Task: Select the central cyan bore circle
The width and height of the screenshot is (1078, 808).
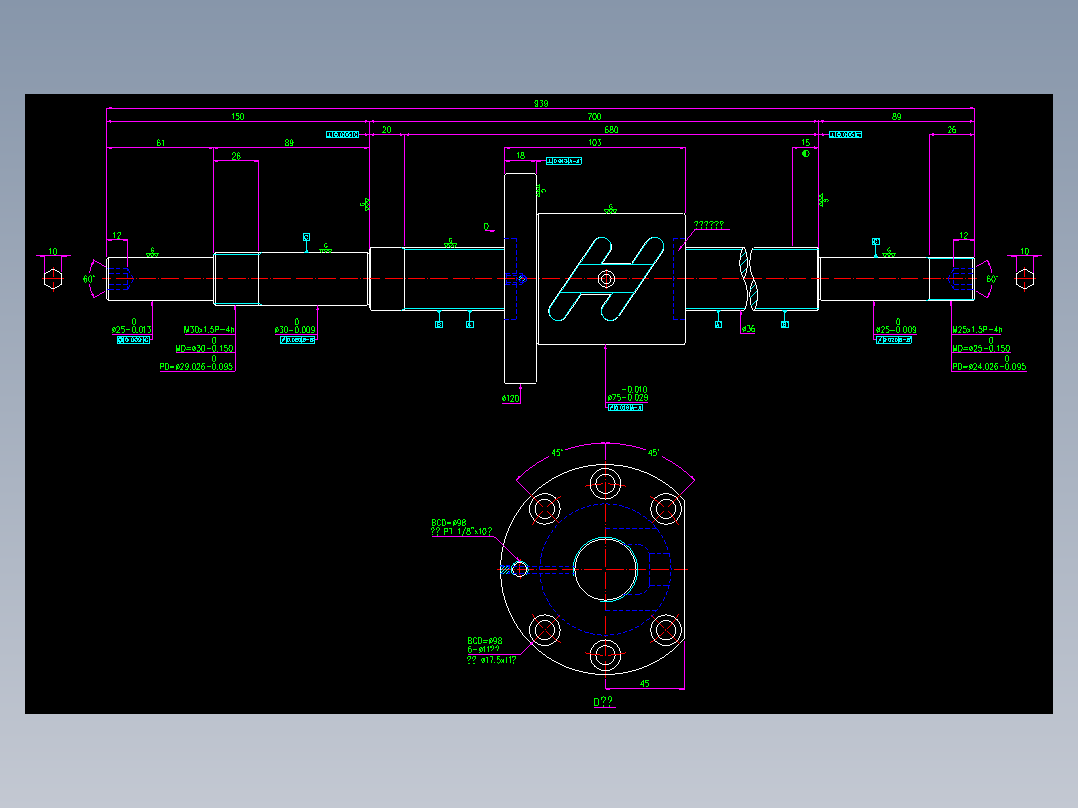Action: pos(605,569)
